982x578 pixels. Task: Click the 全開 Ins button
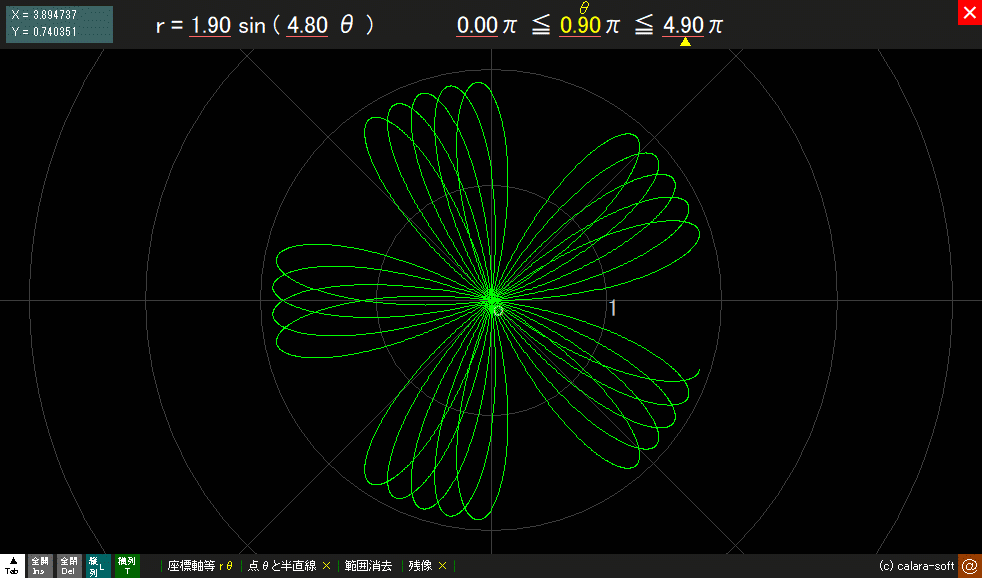40,565
